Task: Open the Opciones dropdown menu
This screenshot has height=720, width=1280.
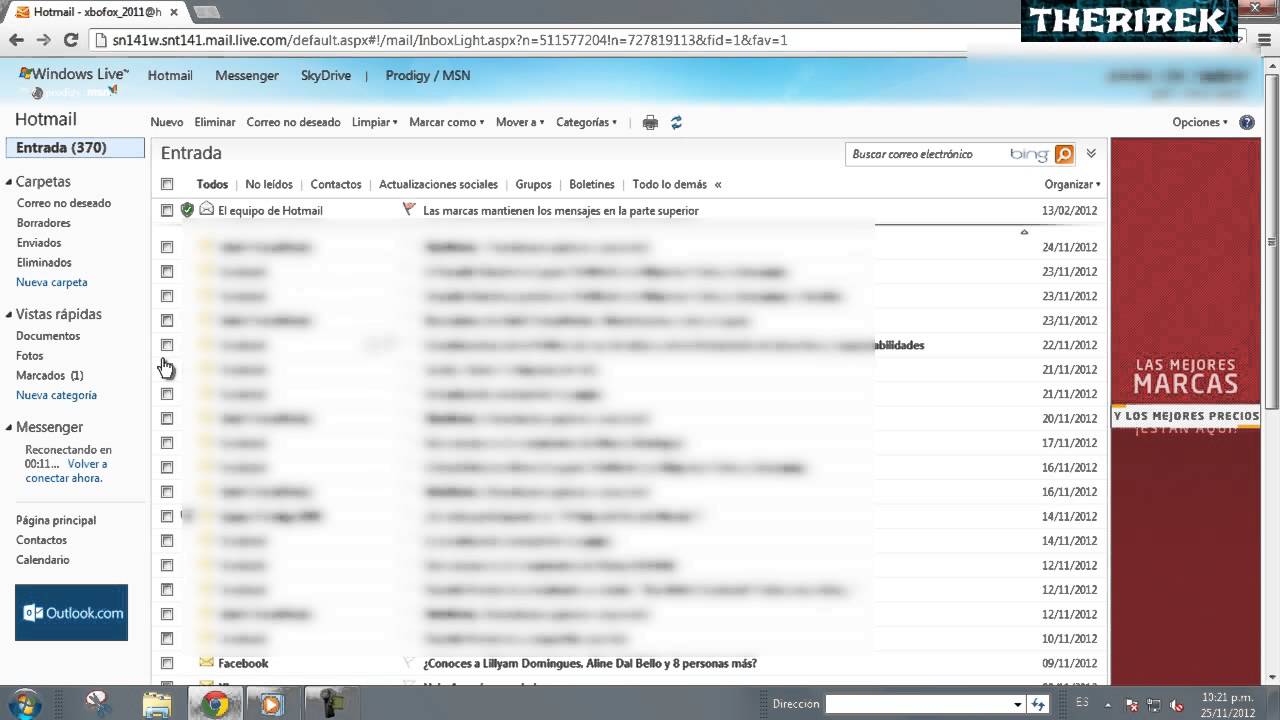Action: click(x=1200, y=122)
